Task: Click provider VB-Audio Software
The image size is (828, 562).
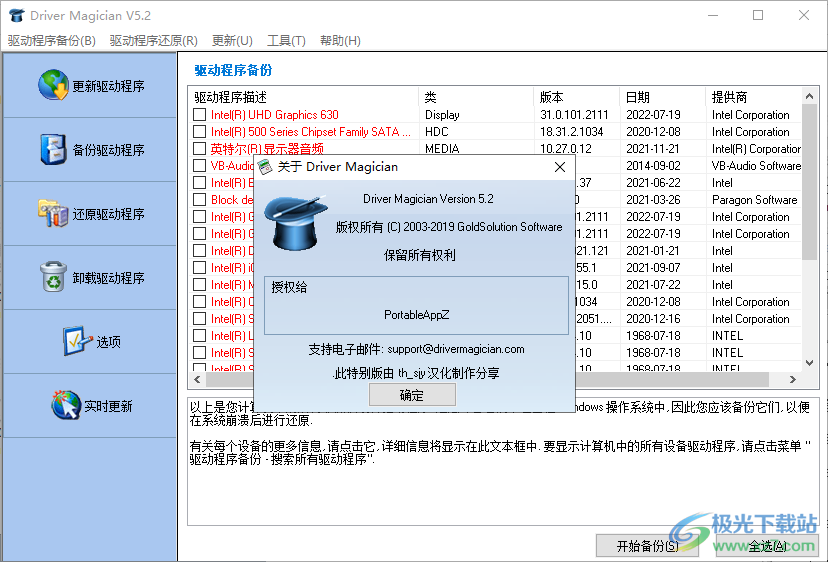Action: point(756,165)
